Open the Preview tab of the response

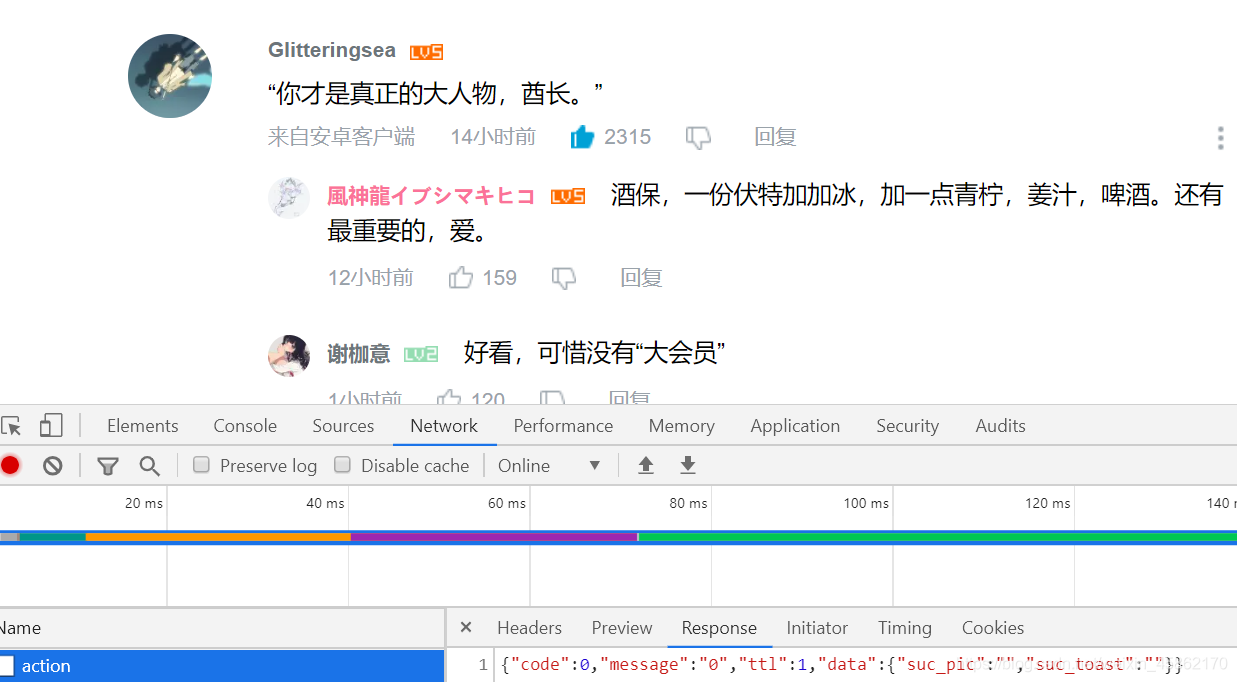pyautogui.click(x=621, y=628)
